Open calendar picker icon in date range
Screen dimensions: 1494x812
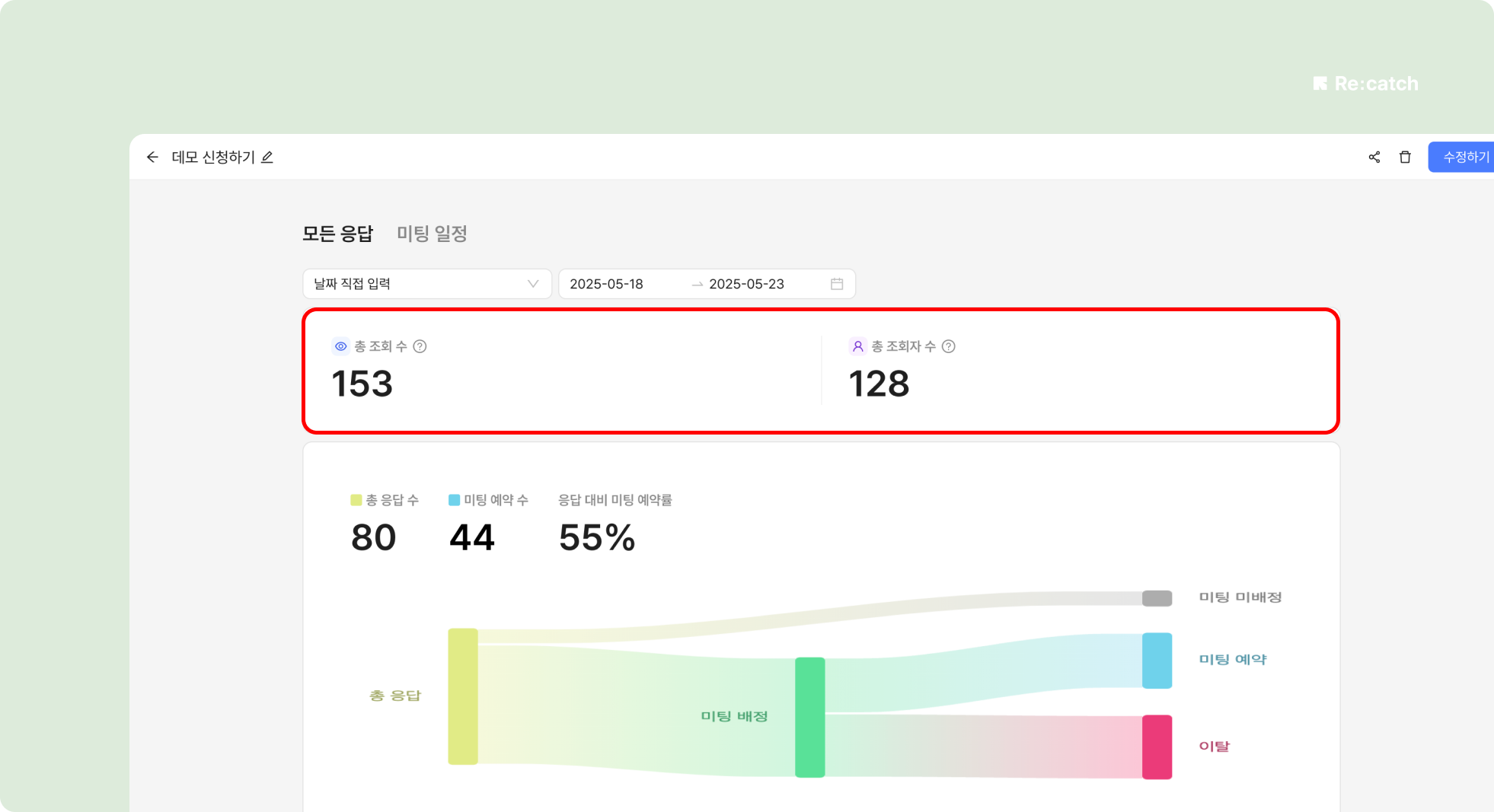pyautogui.click(x=837, y=284)
